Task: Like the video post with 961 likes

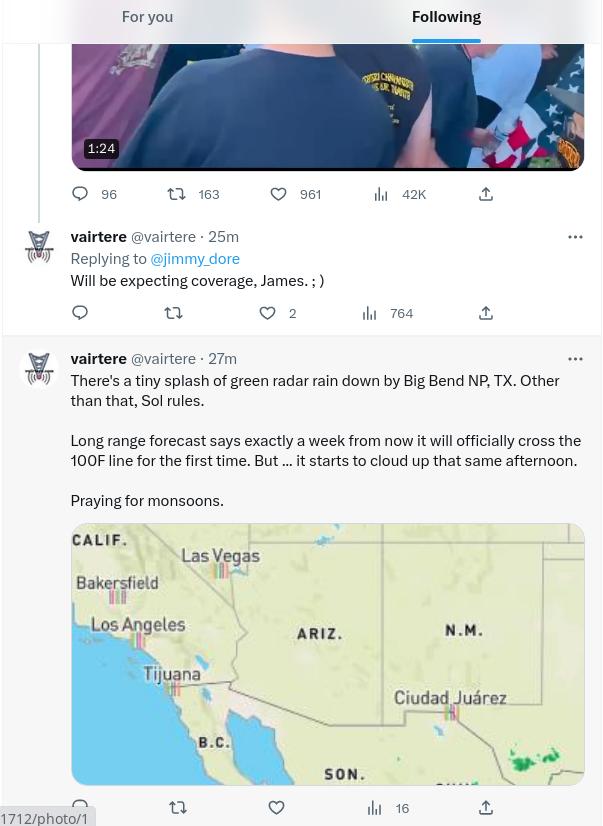Action: pyautogui.click(x=279, y=194)
